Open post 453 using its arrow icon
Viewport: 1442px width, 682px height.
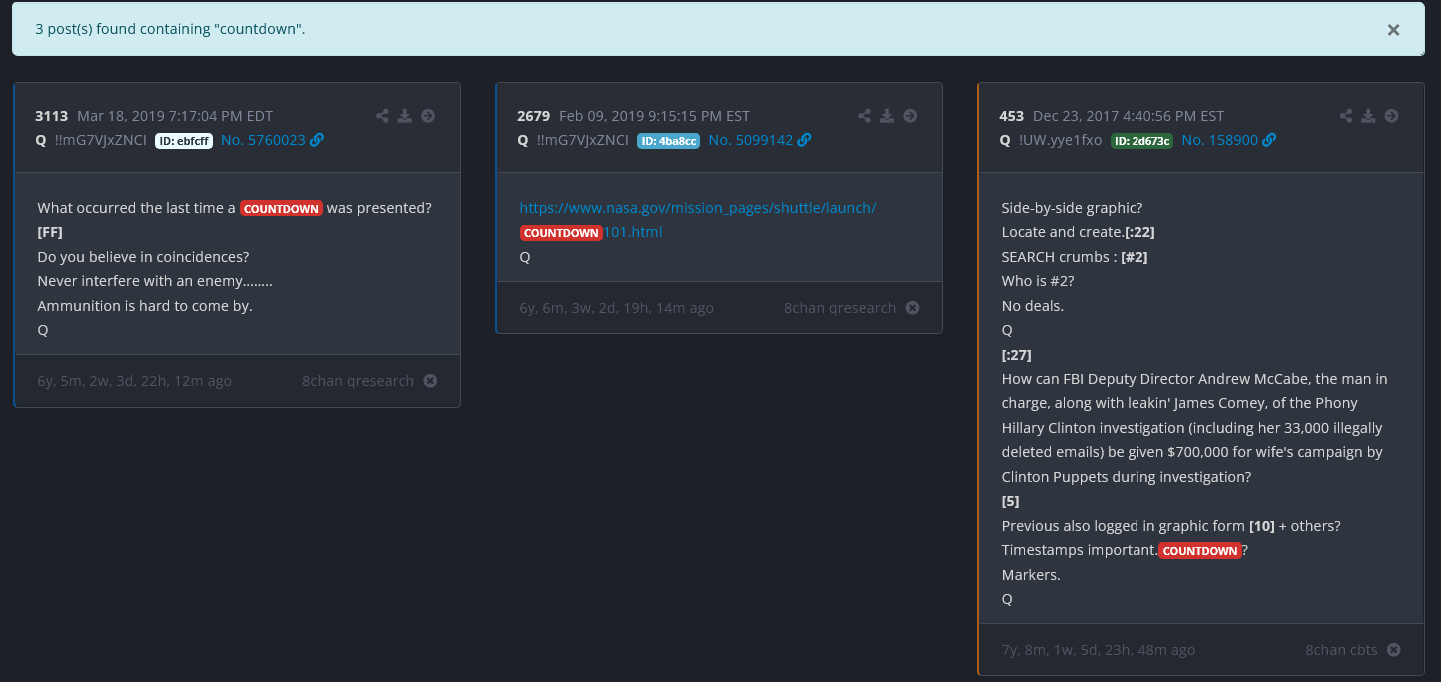click(x=1392, y=116)
